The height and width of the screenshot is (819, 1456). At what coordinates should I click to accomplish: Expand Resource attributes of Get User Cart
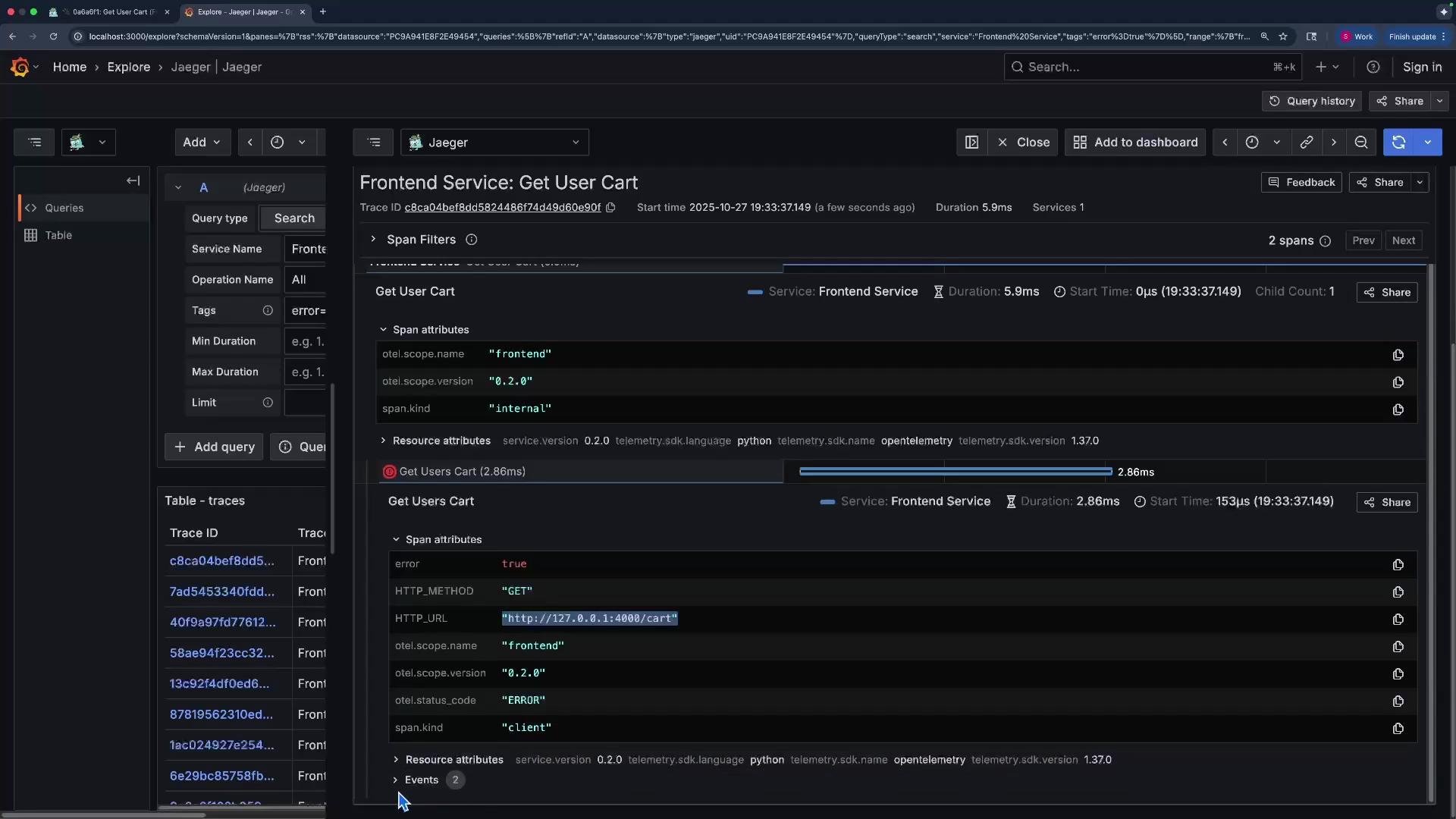383,441
